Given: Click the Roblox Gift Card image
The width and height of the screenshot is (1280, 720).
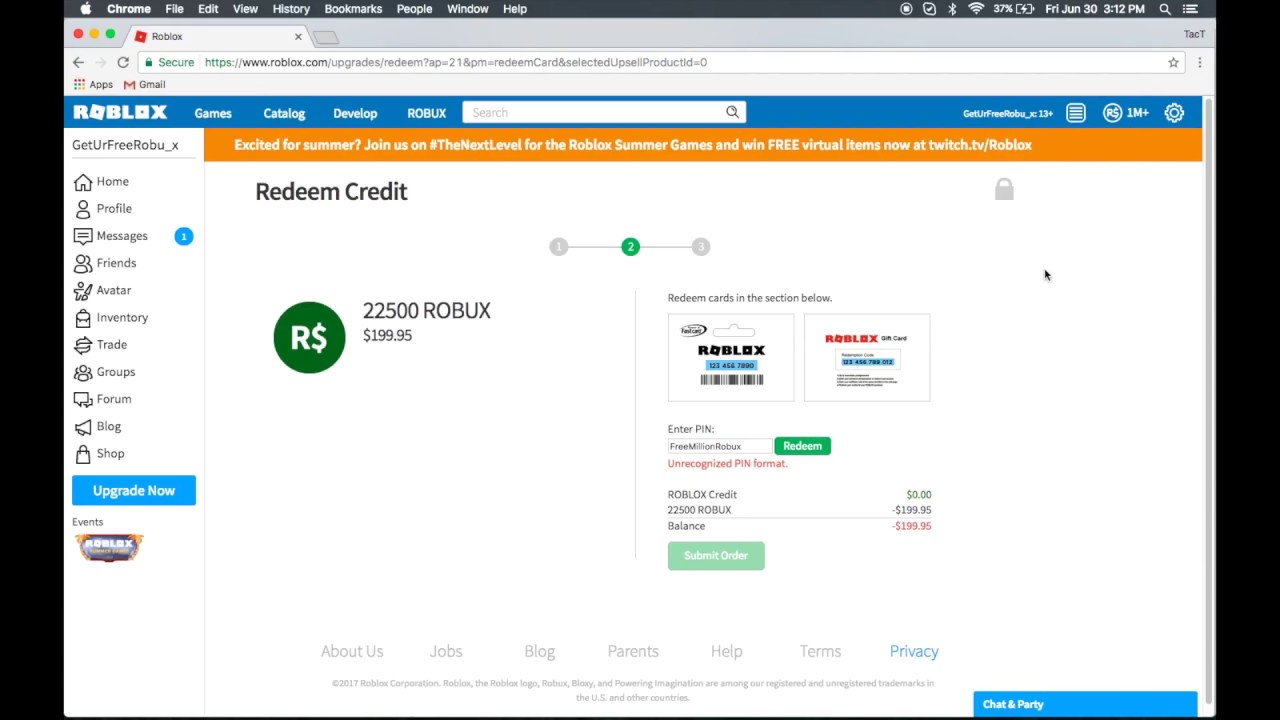Looking at the screenshot, I should (x=867, y=357).
